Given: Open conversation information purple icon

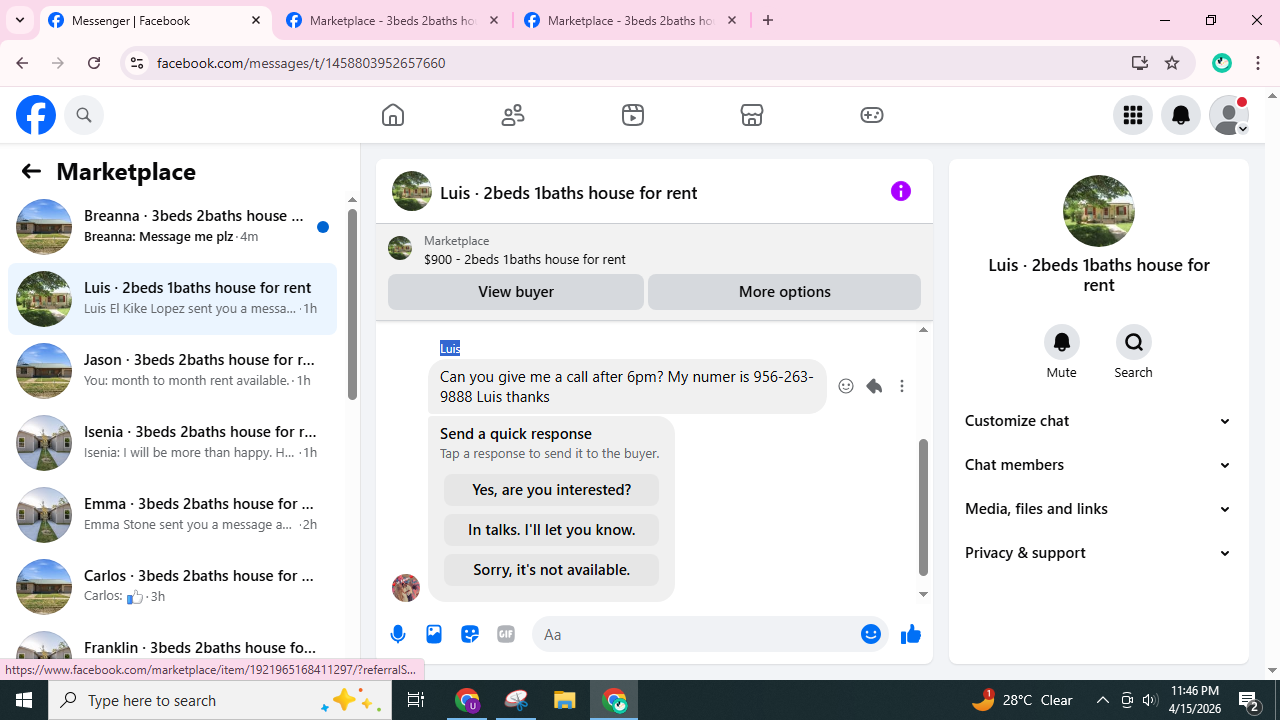Looking at the screenshot, I should [x=901, y=191].
